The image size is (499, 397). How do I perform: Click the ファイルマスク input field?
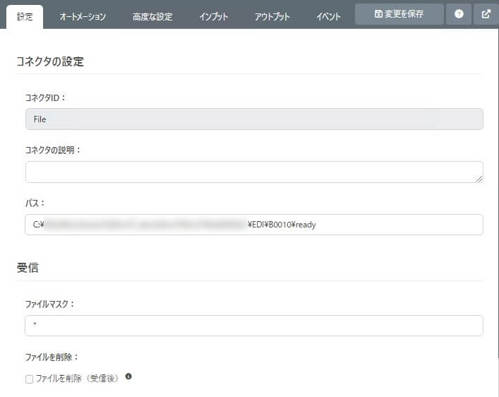click(254, 325)
